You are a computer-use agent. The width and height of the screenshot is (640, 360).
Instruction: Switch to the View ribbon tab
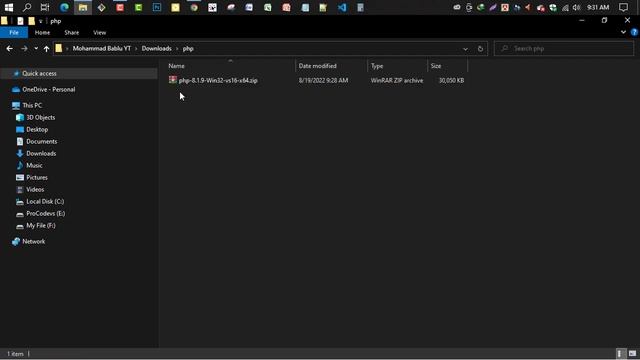pos(99,33)
